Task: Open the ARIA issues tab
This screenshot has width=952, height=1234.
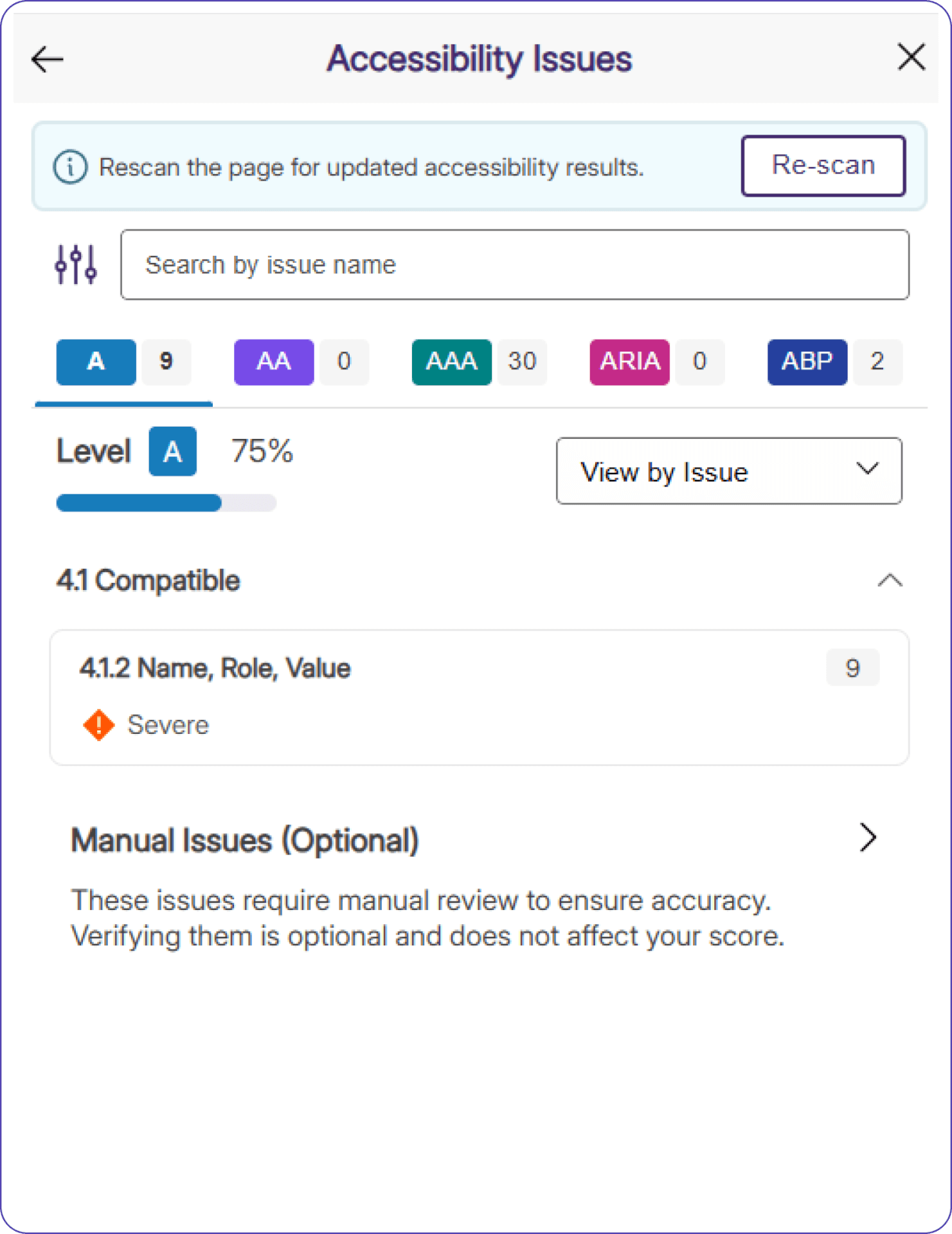Action: (629, 362)
